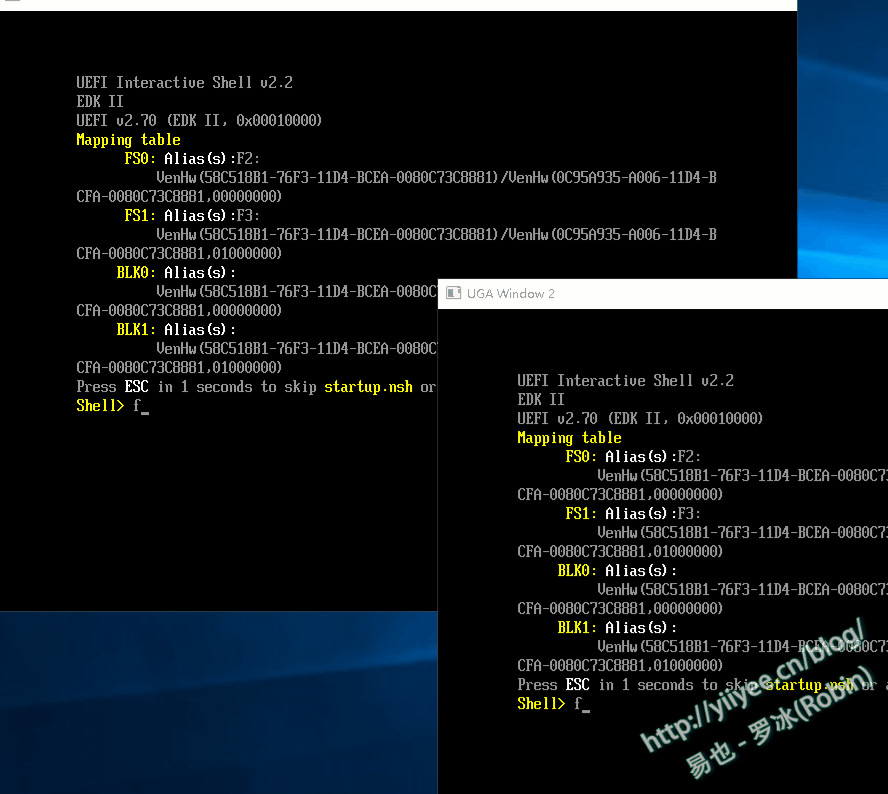Click the UGA Window 2 title bar icon
888x794 pixels.
[x=453, y=293]
